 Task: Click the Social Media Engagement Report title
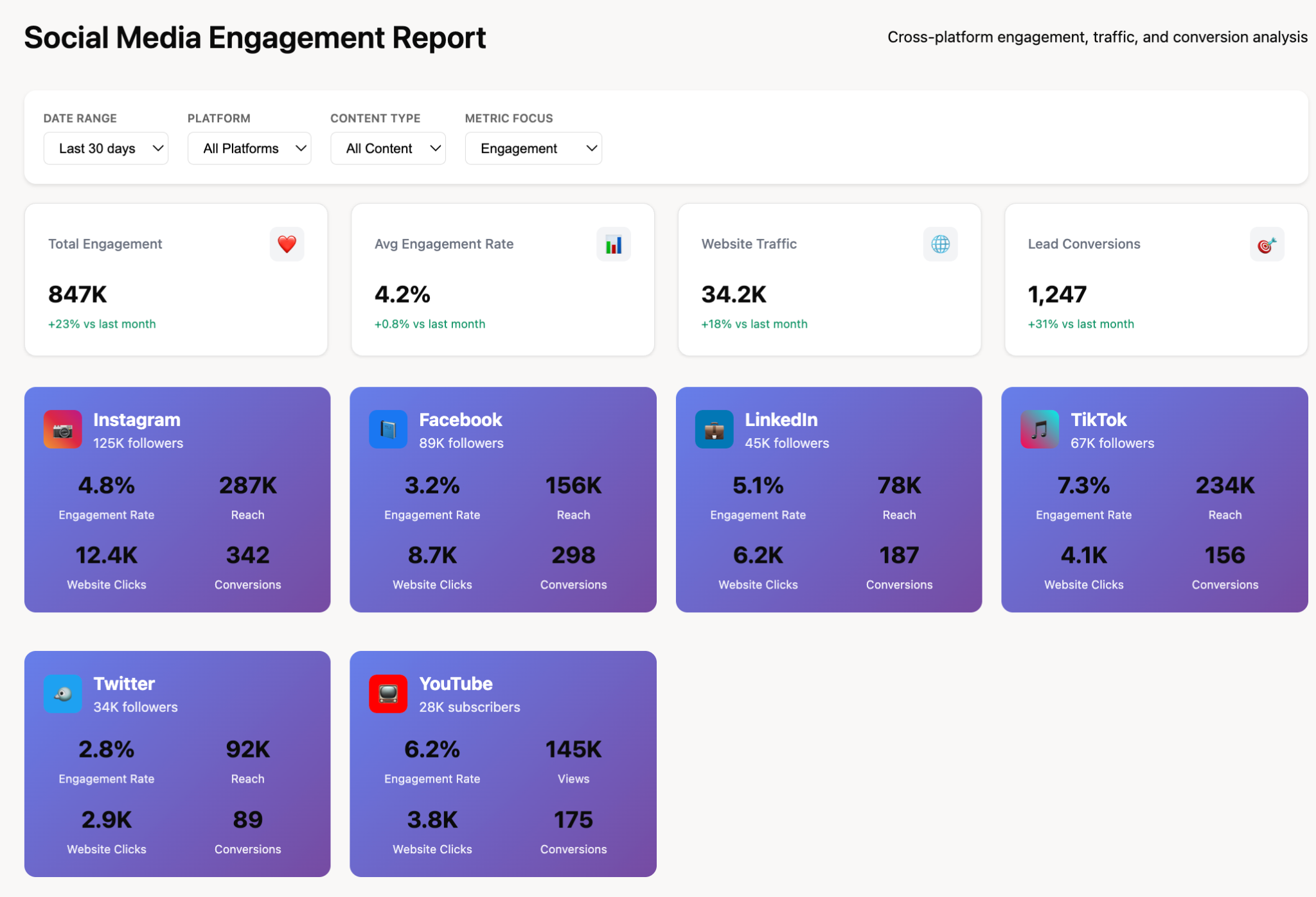[x=254, y=37]
